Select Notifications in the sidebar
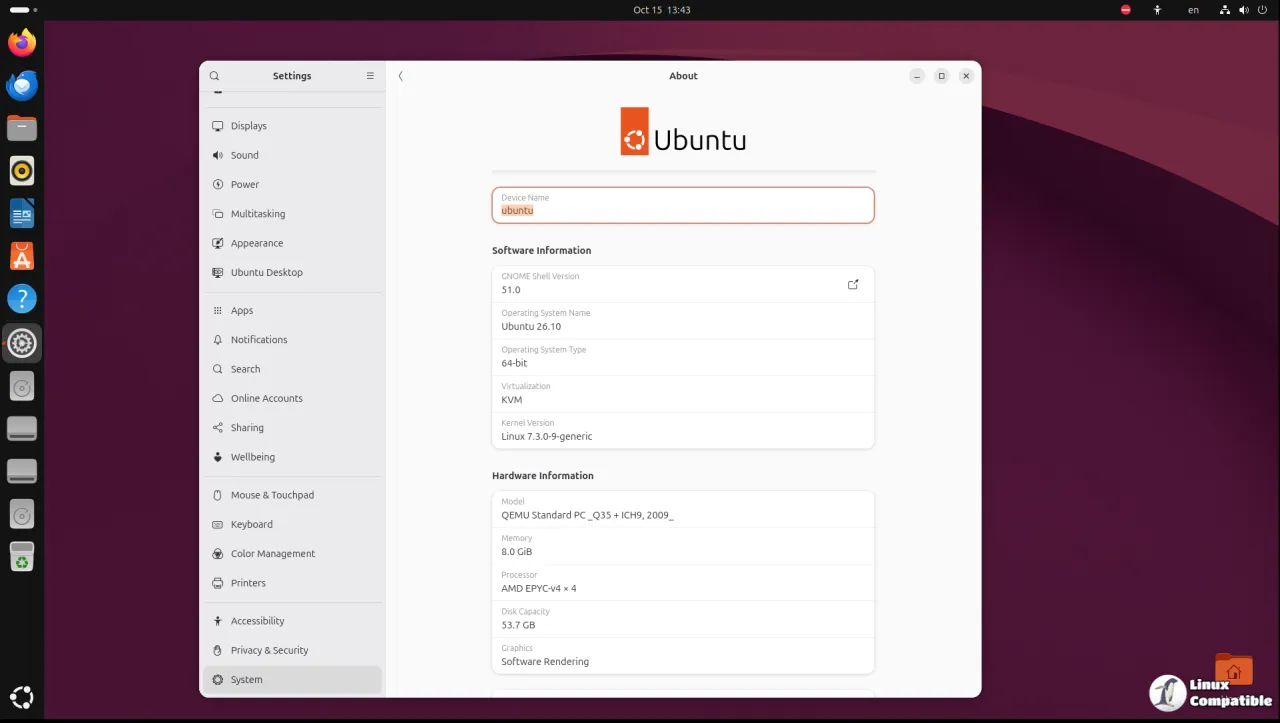 coord(292,340)
